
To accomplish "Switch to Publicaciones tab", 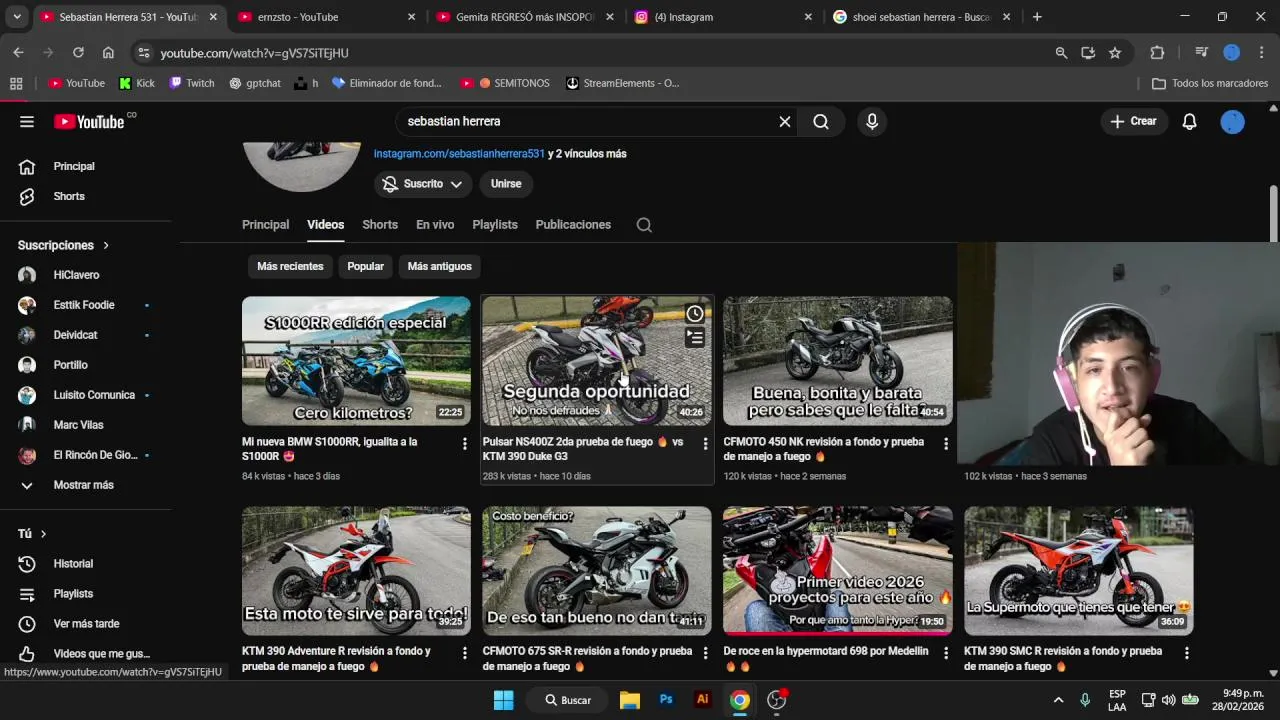I will (x=573, y=225).
